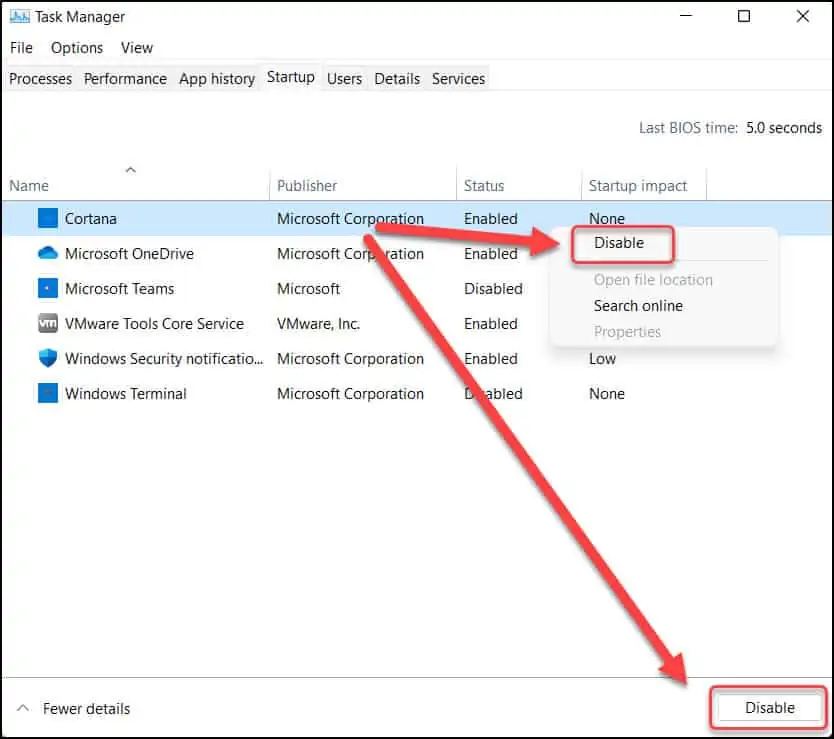Switch to the App history tab

tap(217, 79)
